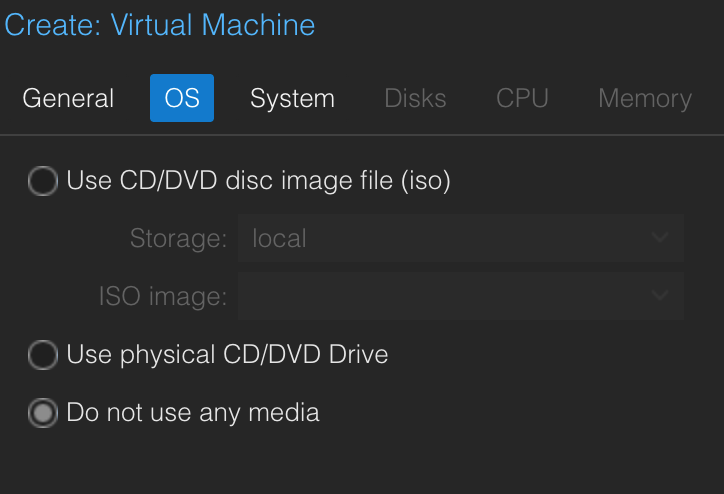
Task: Click the 'Use CD/DVD disc image file (iso)' label
Action: tap(258, 181)
